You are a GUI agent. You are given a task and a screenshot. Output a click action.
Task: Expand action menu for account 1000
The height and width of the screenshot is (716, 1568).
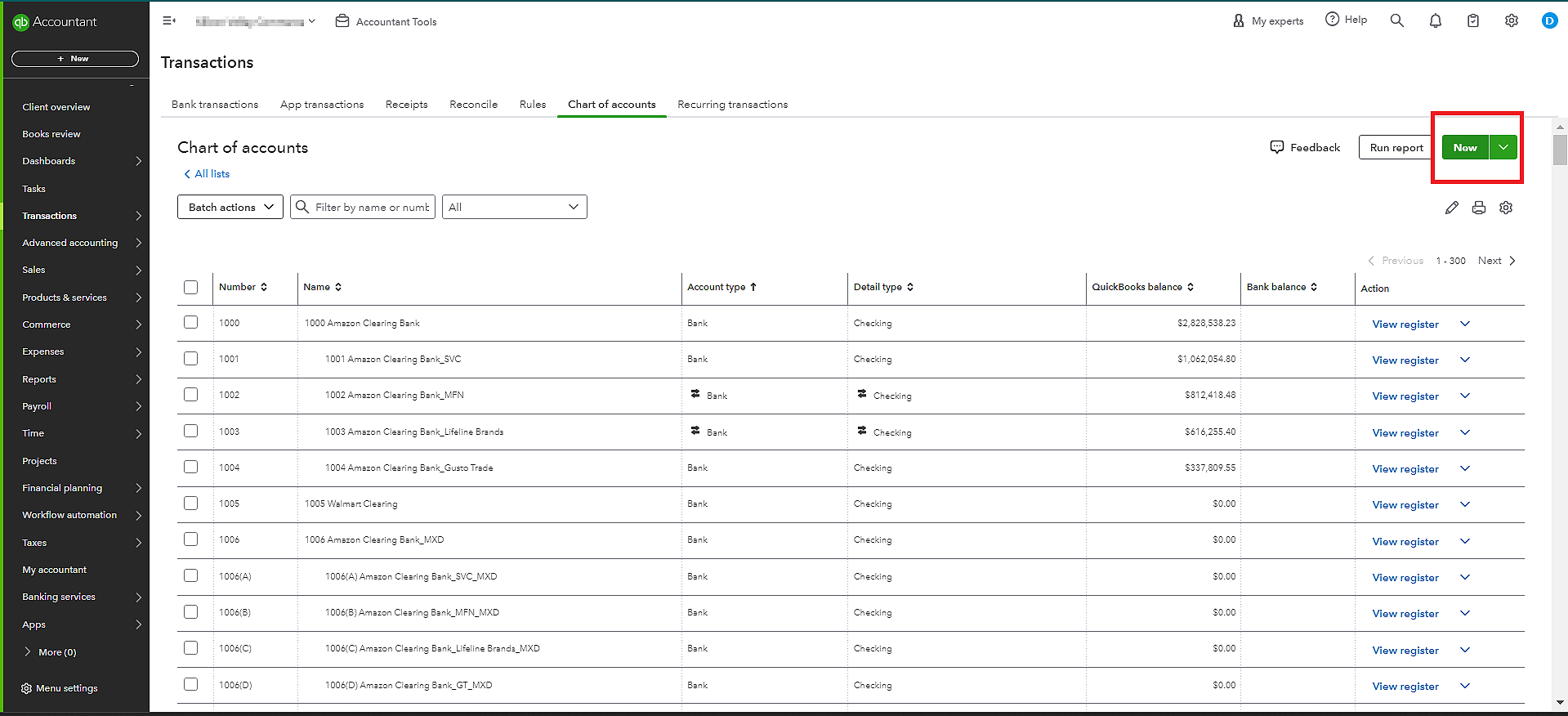click(x=1465, y=324)
